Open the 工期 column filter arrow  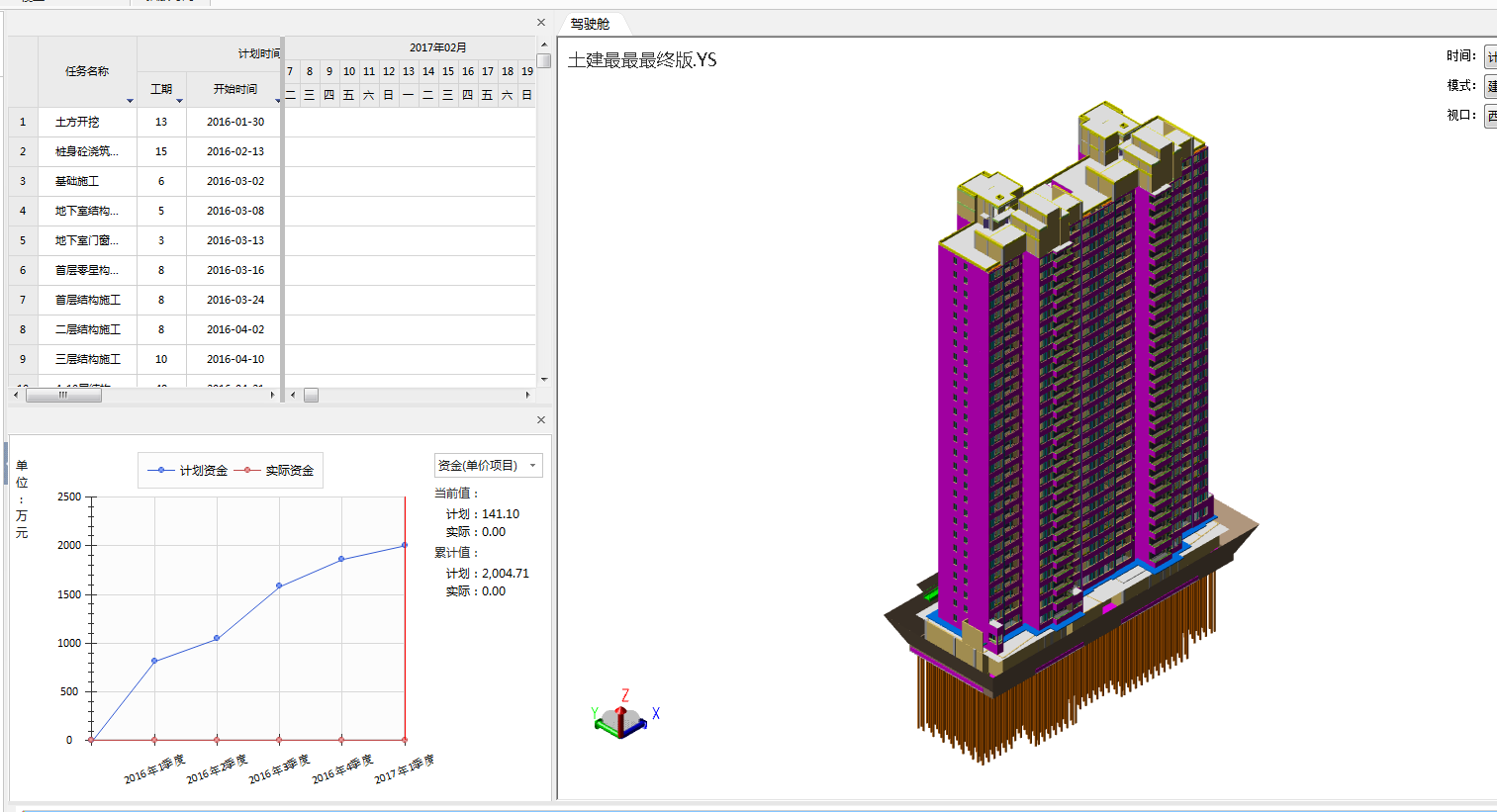pos(179,101)
